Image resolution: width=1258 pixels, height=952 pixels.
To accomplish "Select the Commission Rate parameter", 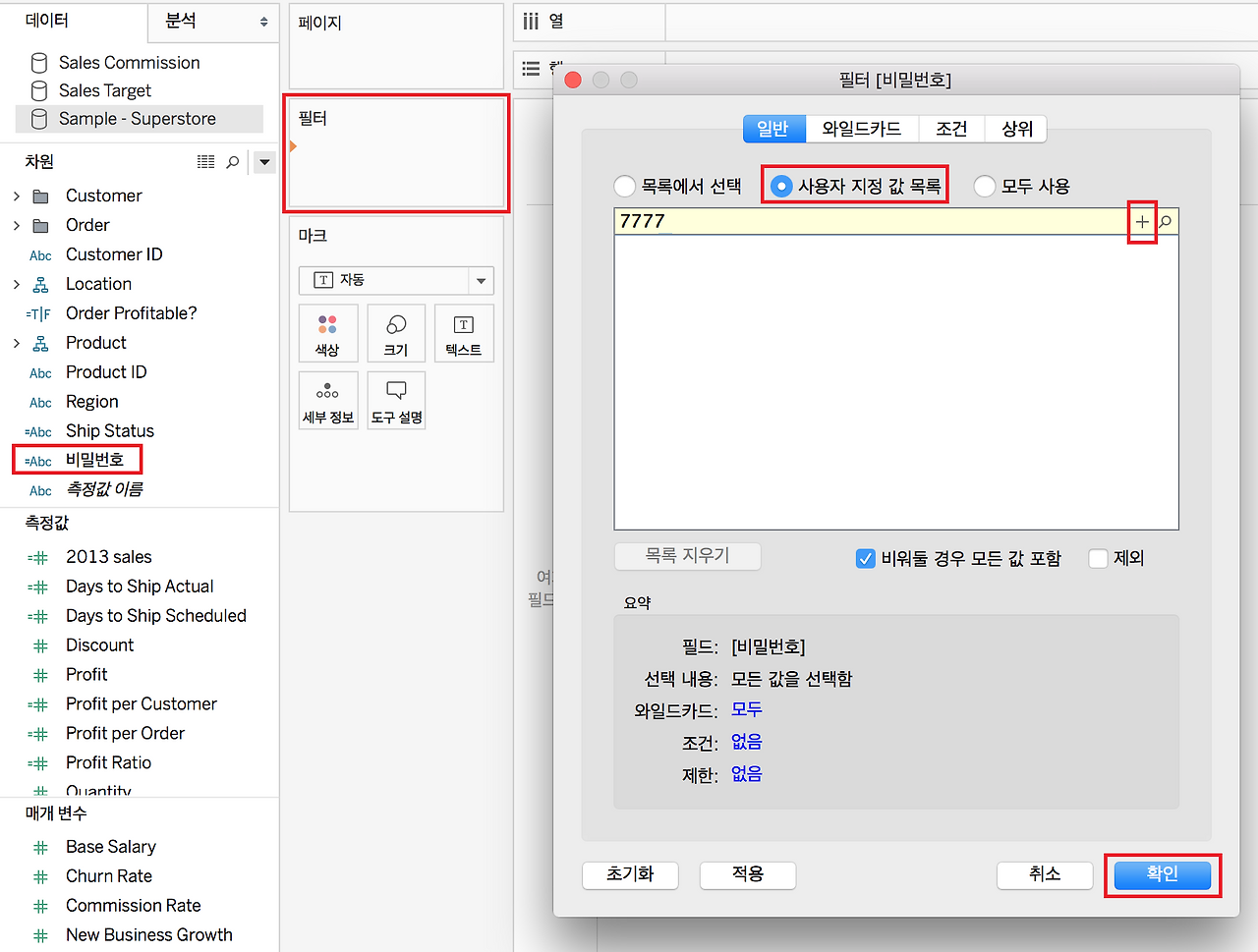I will 134,906.
